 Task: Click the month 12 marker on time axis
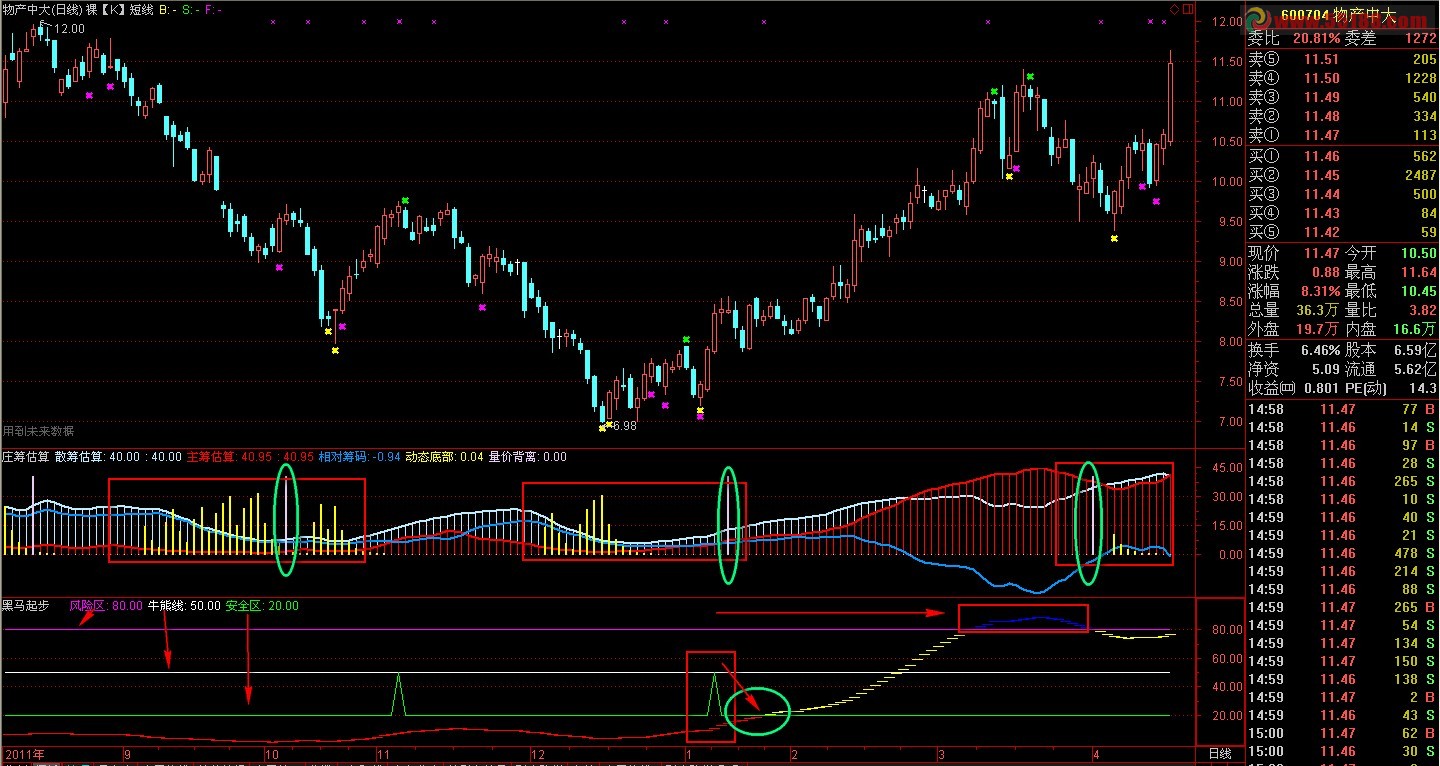coord(537,753)
